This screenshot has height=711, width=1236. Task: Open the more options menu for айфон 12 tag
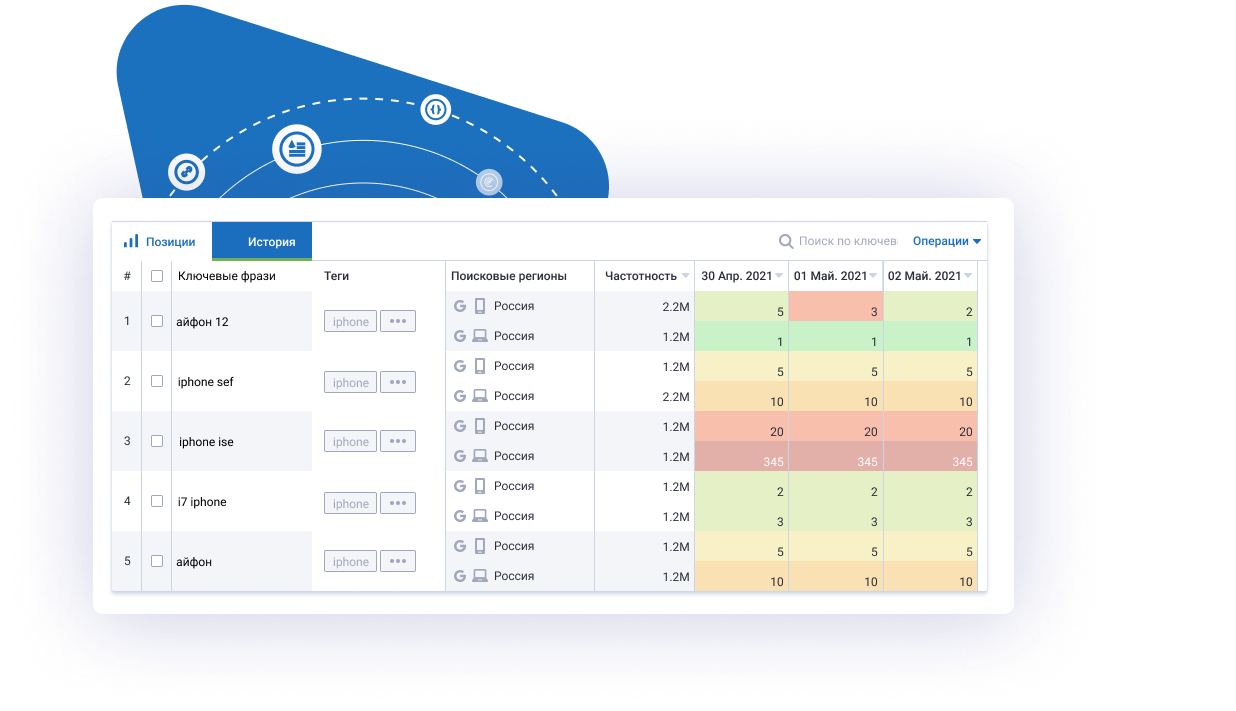click(x=397, y=320)
